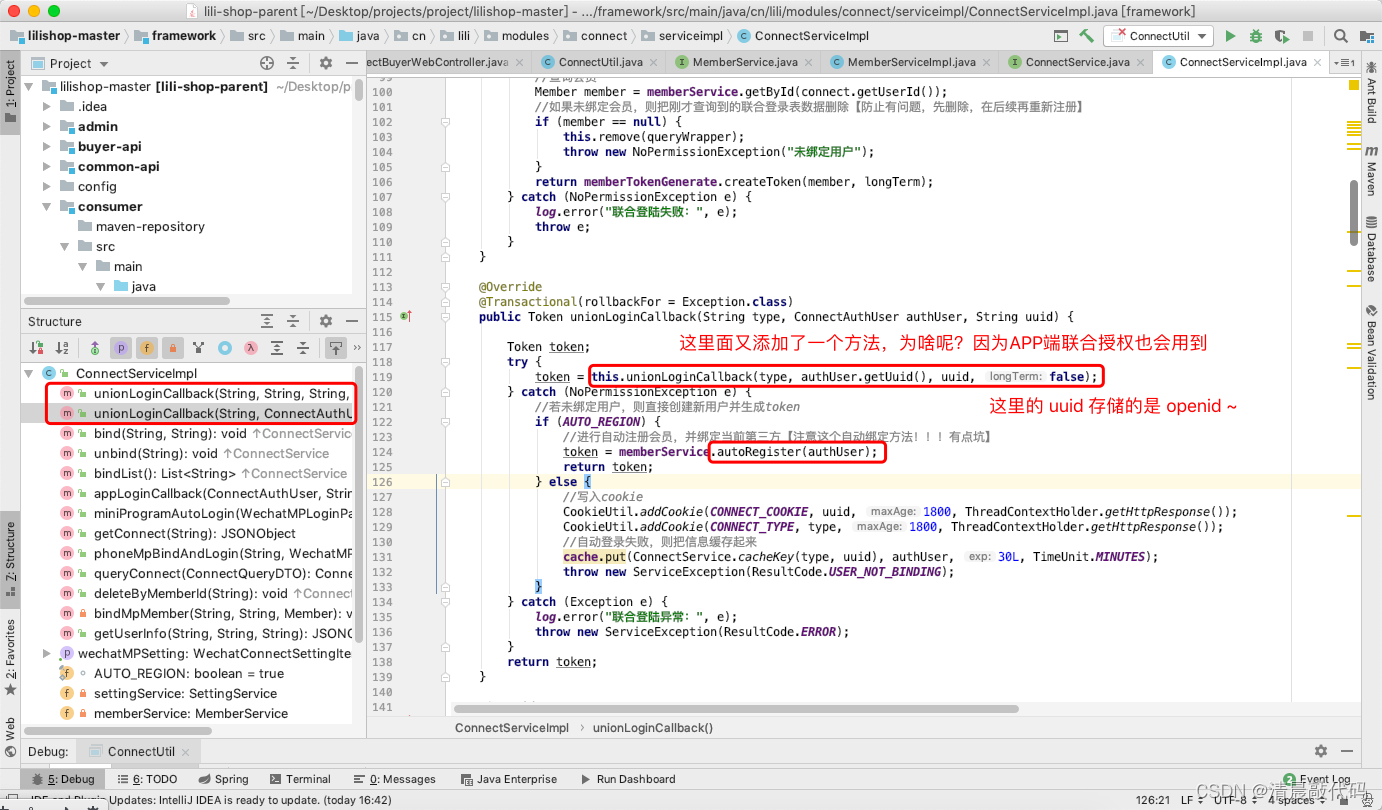The height and width of the screenshot is (810, 1382).
Task: Expand the buyer-api module folder
Action: [x=47, y=147]
